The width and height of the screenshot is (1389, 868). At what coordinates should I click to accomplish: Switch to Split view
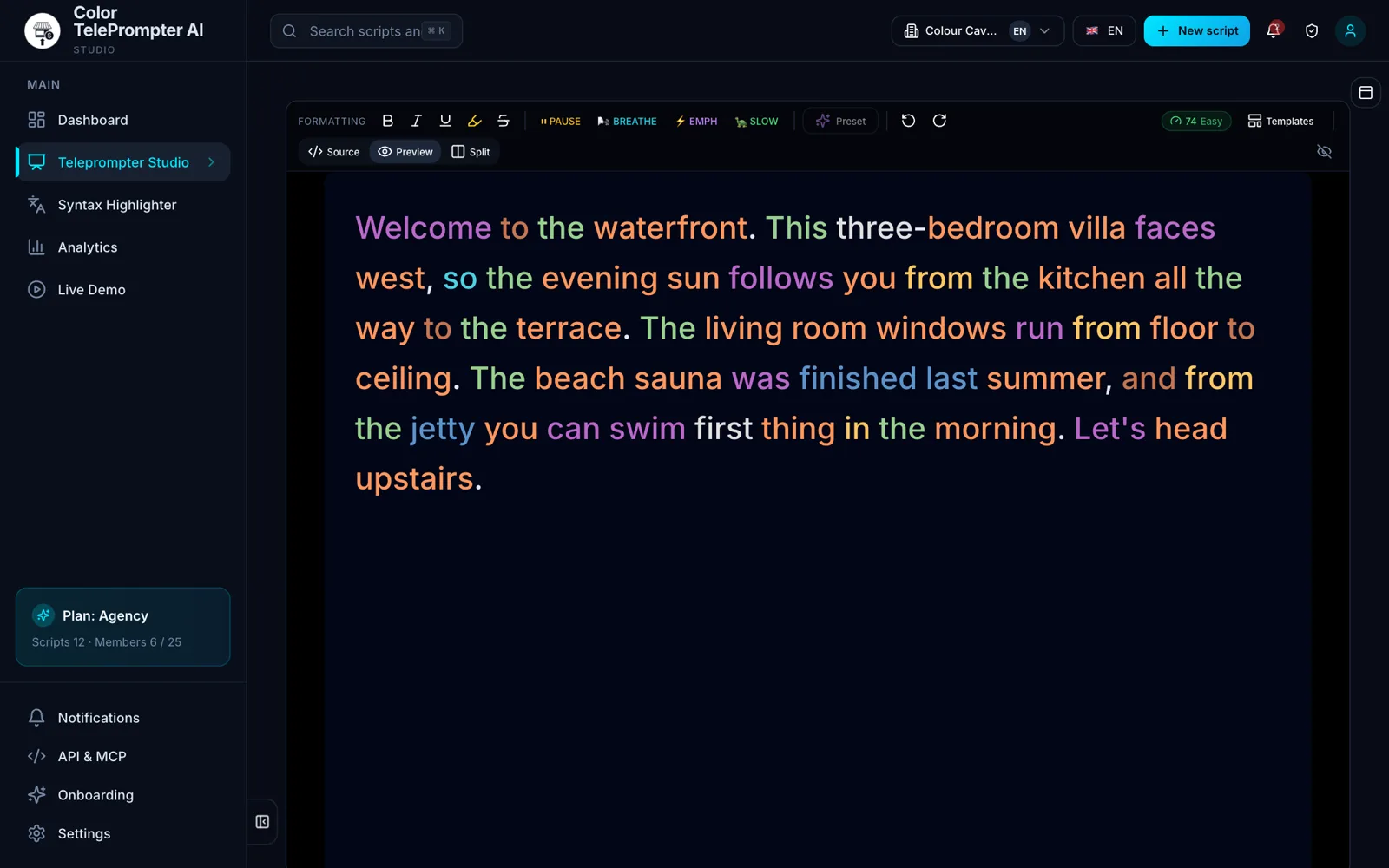click(x=471, y=152)
